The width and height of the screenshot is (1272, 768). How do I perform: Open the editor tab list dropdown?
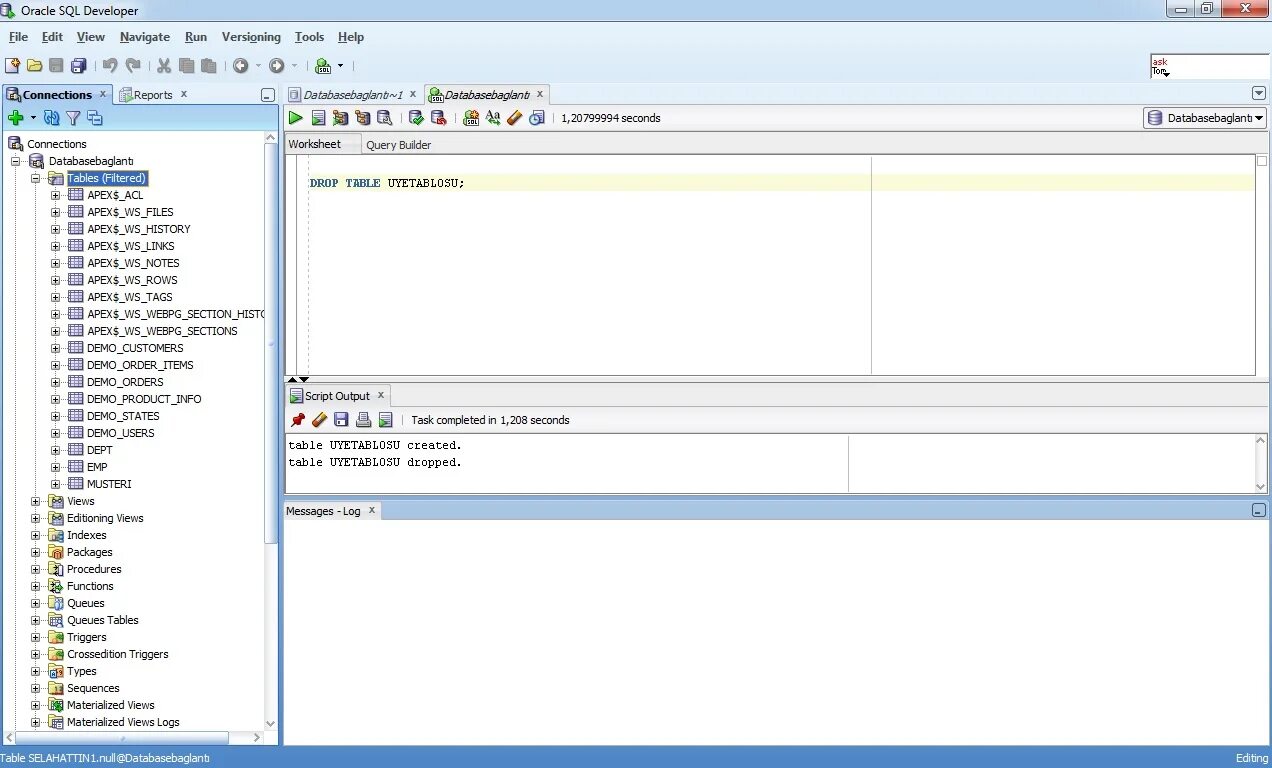pyautogui.click(x=1259, y=93)
